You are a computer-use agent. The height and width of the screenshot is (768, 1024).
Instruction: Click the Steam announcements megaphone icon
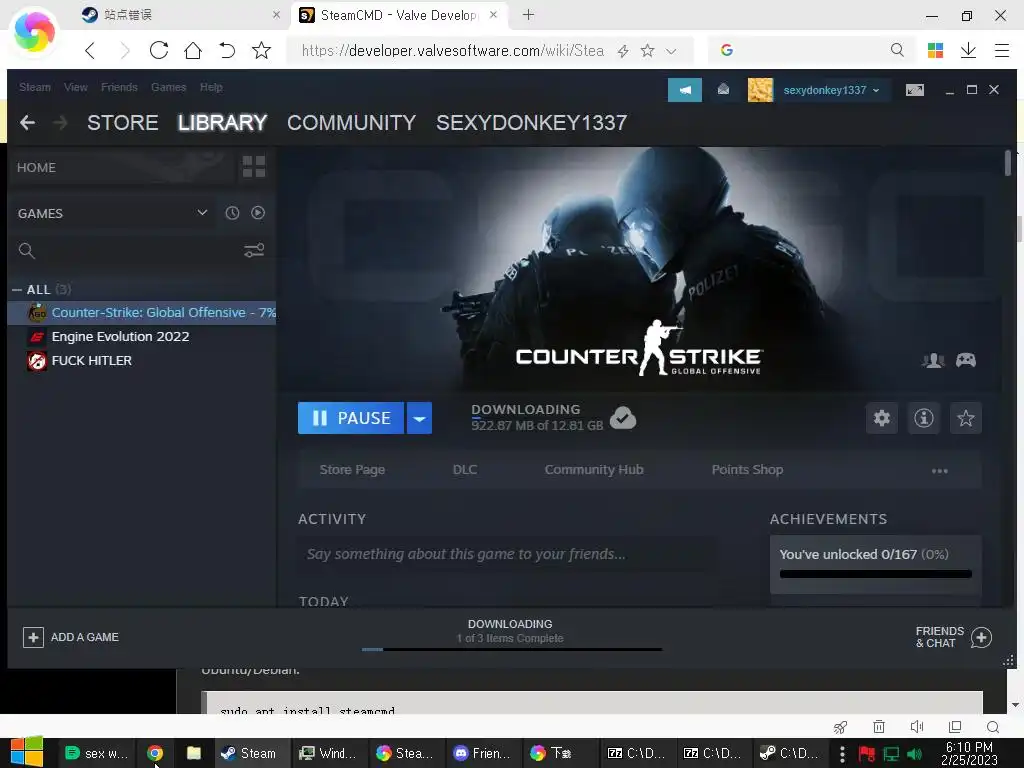click(x=684, y=90)
